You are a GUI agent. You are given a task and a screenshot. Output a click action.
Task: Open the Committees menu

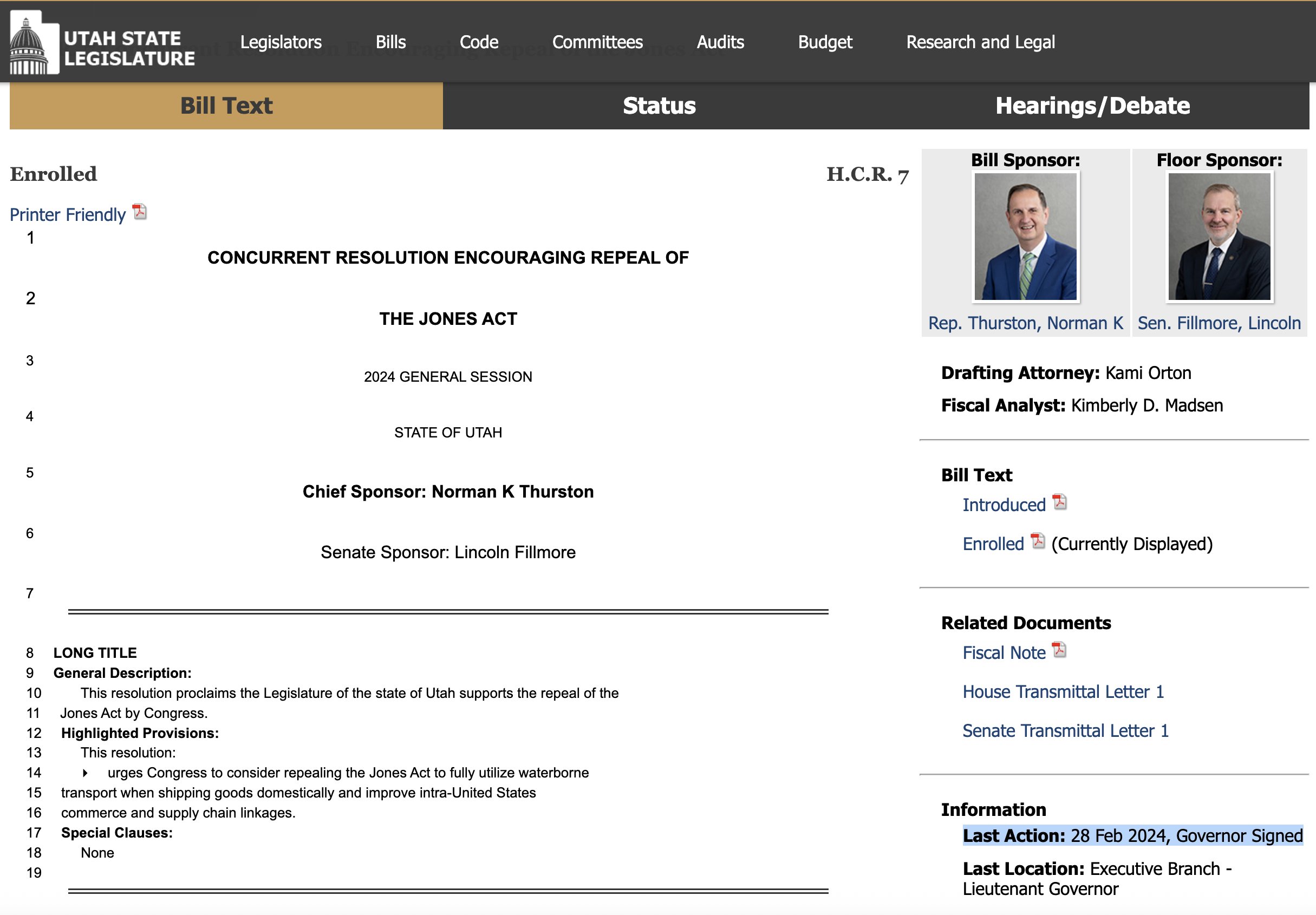597,42
